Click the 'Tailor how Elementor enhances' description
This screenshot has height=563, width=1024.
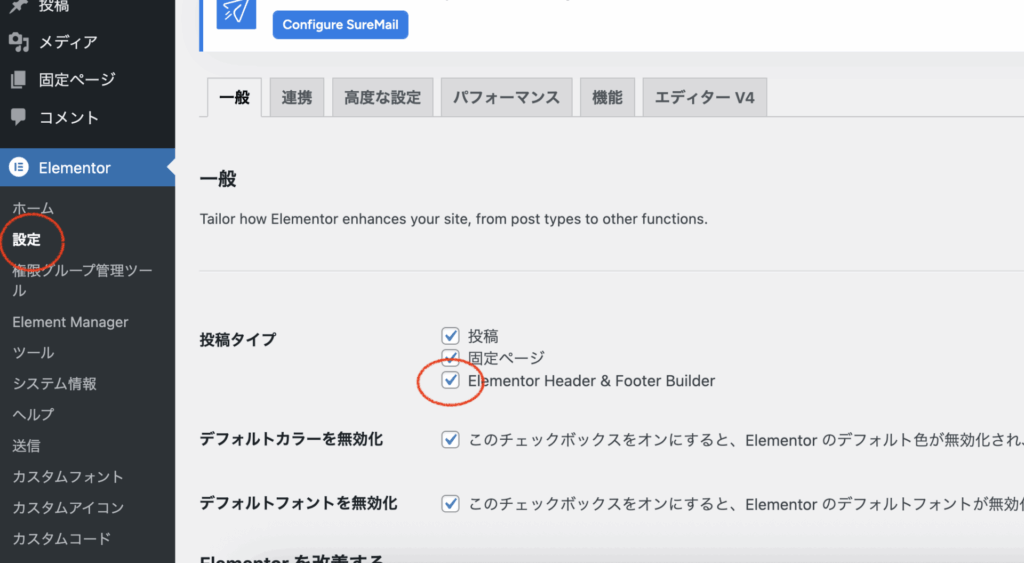[x=454, y=219]
